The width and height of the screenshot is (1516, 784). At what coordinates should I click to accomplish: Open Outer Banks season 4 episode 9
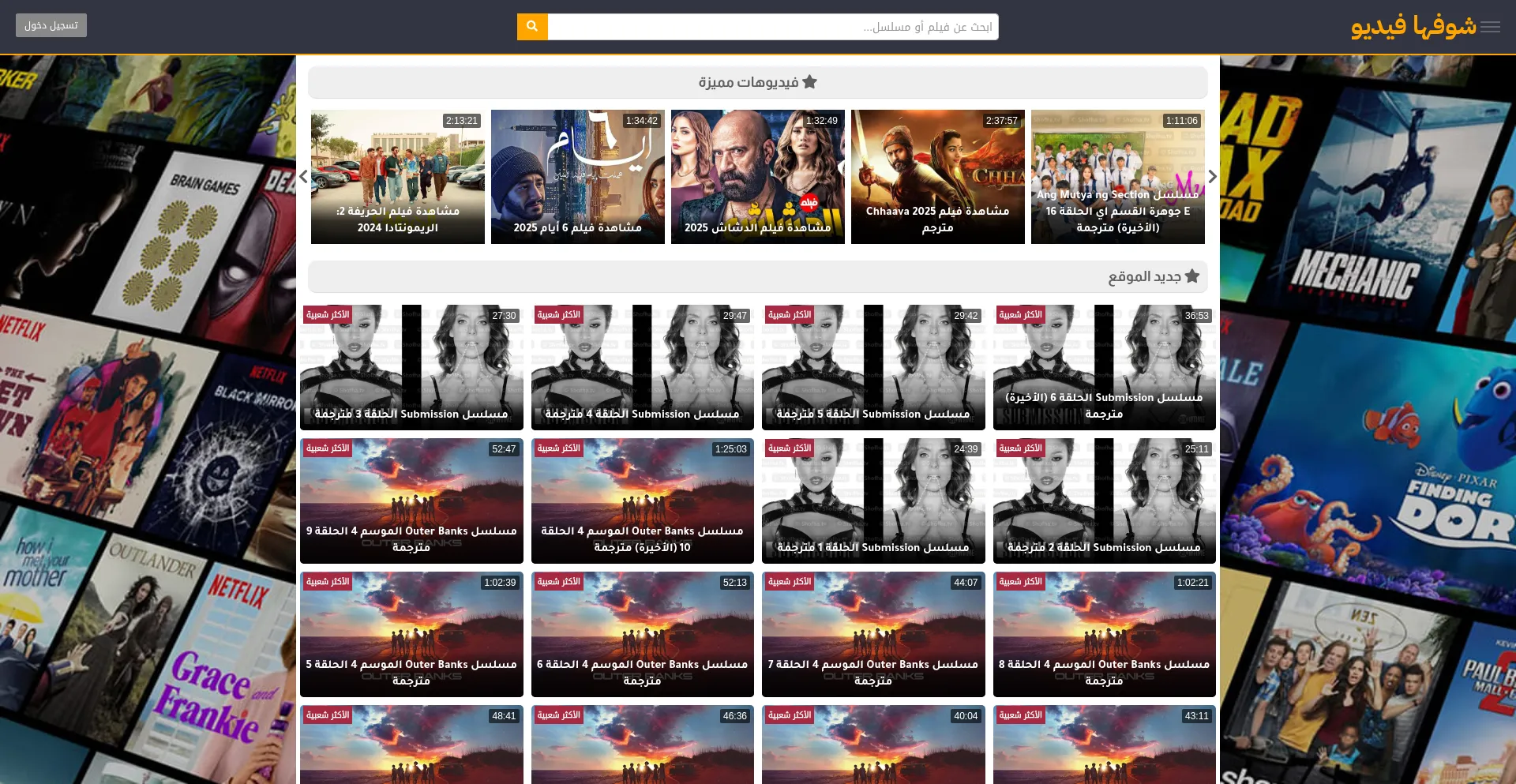(411, 501)
